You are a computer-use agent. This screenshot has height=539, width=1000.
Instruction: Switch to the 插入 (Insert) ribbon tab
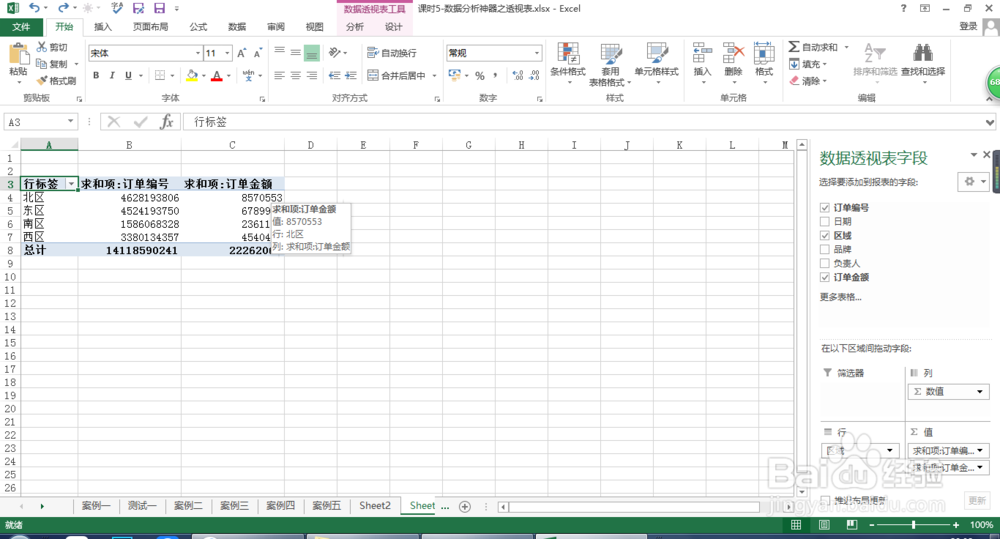[102, 27]
